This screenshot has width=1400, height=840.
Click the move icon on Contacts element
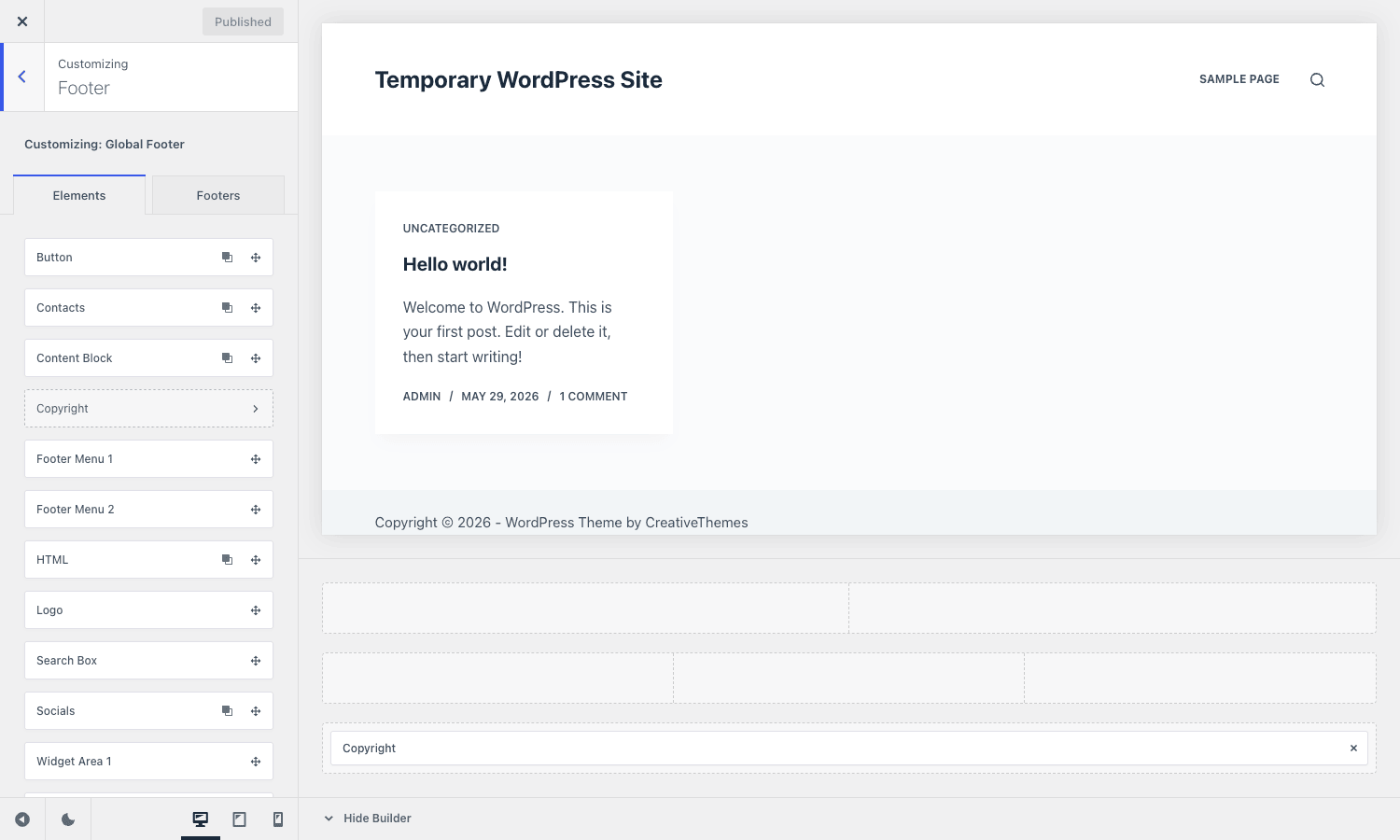(x=256, y=308)
